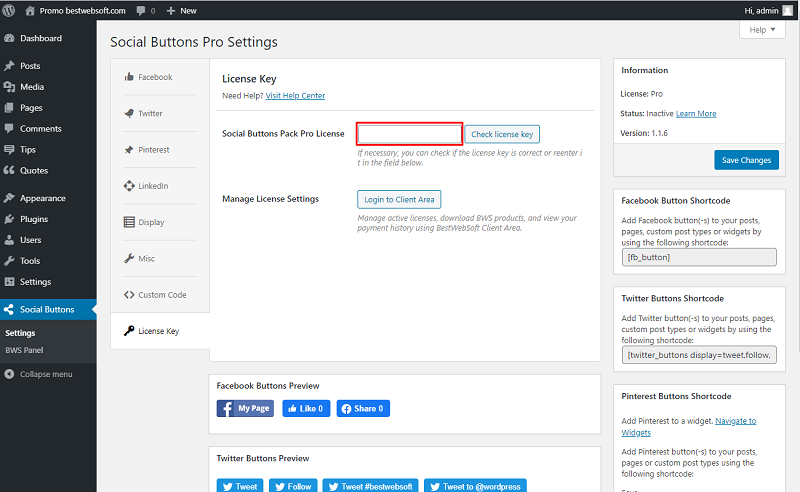Image resolution: width=800 pixels, height=492 pixels.
Task: Click the Facebook My Page preview button
Action: (245, 408)
